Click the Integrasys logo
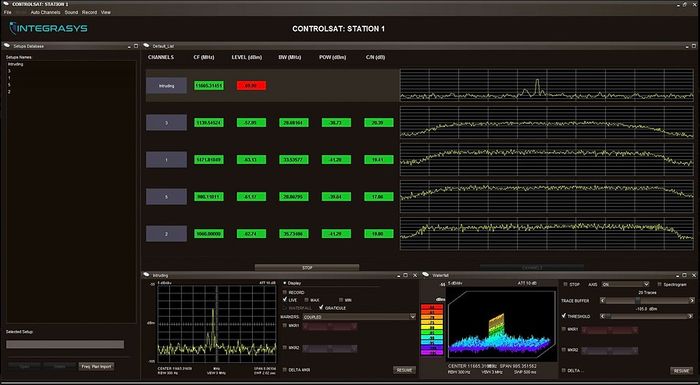700x385 pixels. (48, 29)
